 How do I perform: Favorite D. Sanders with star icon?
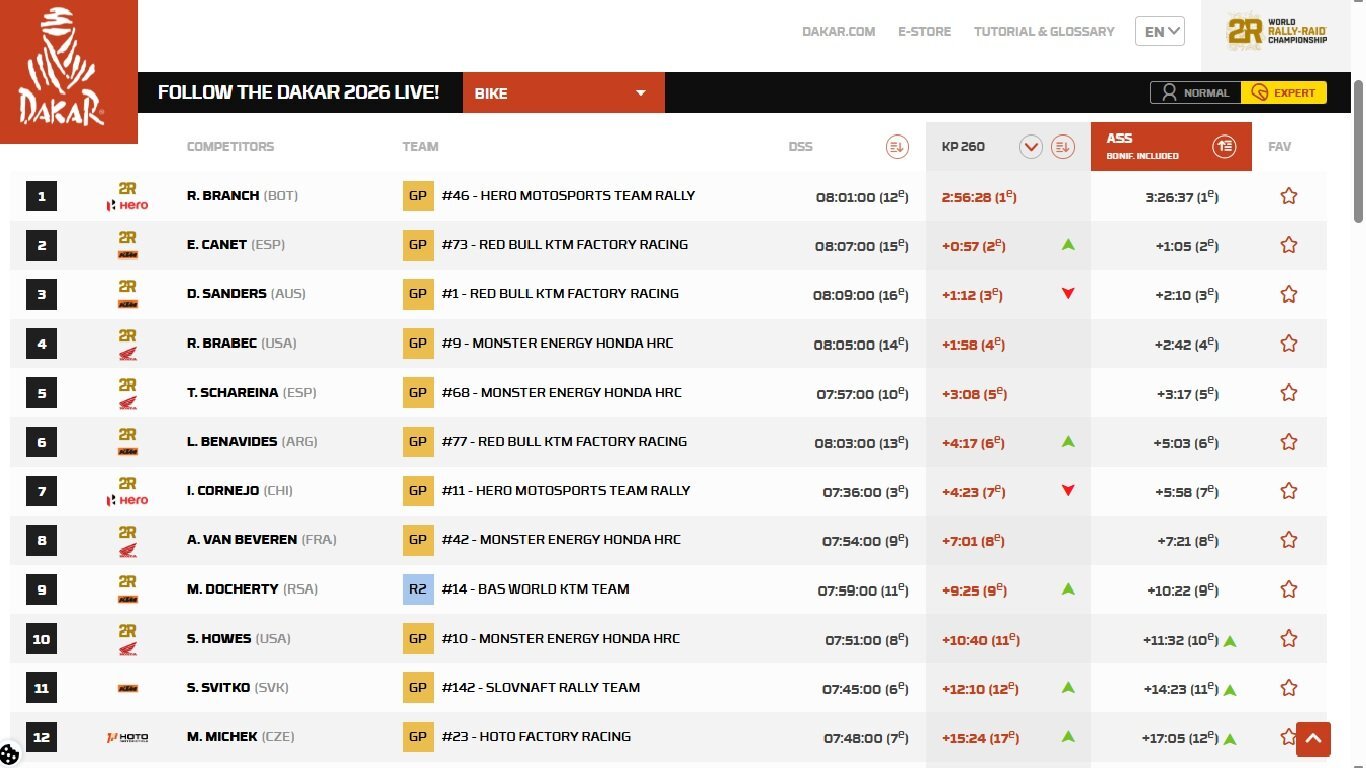pyautogui.click(x=1289, y=294)
